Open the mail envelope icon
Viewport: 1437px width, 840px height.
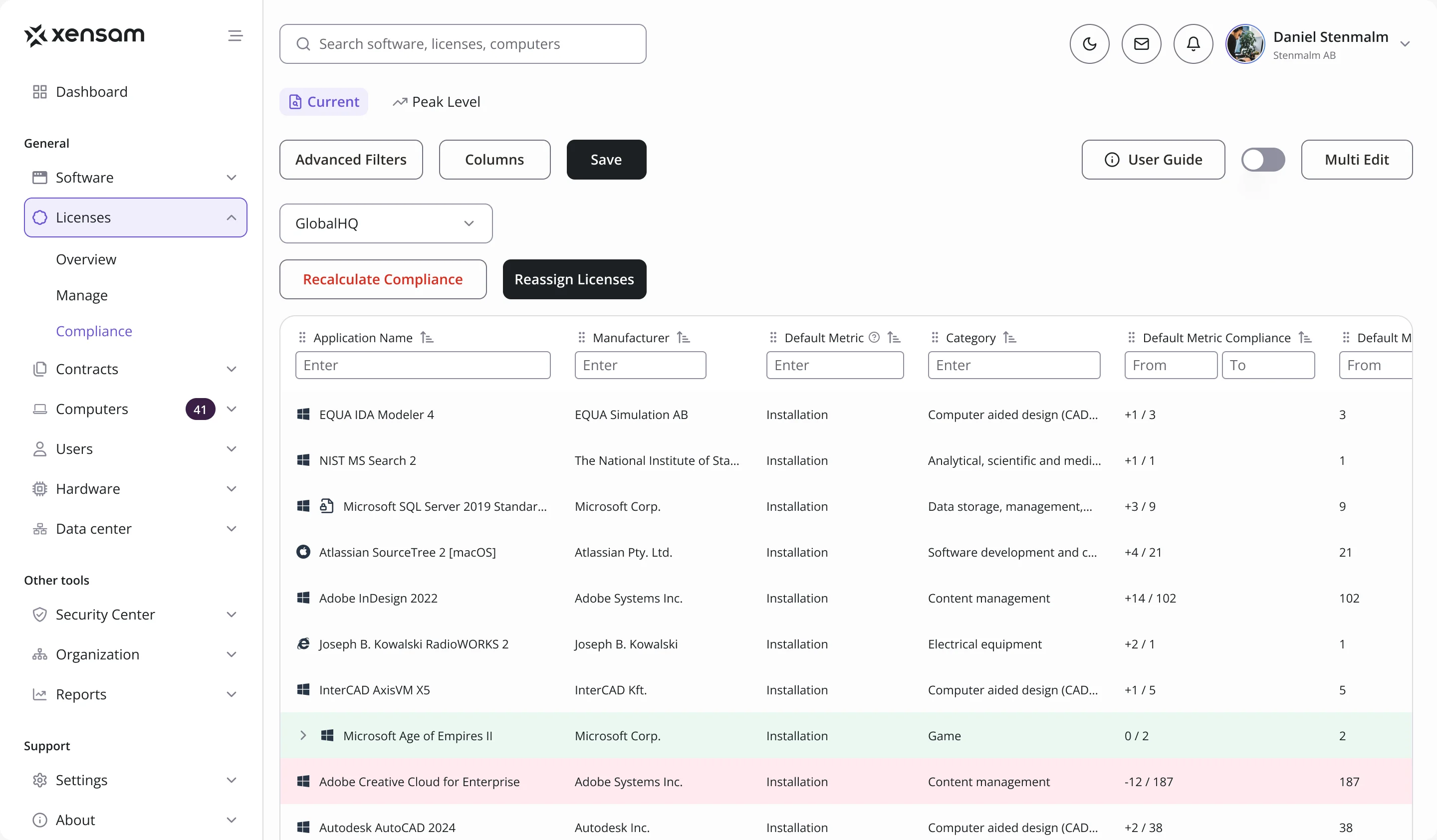(1141, 44)
